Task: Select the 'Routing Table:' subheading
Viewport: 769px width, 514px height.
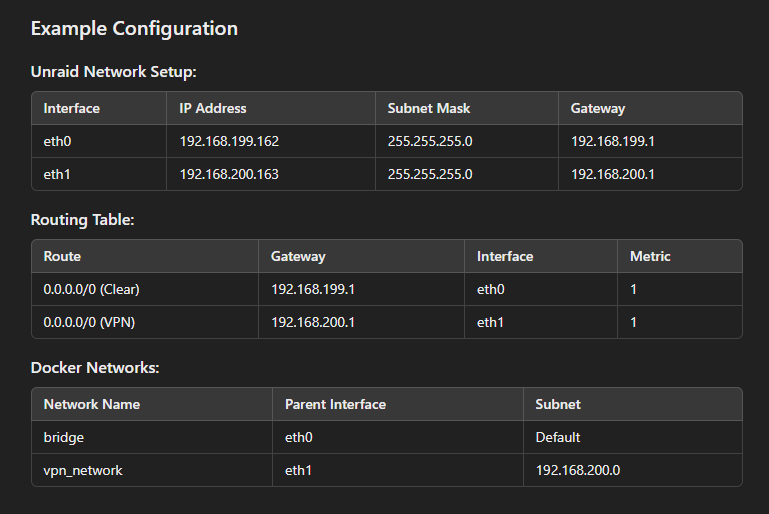Action: click(82, 220)
